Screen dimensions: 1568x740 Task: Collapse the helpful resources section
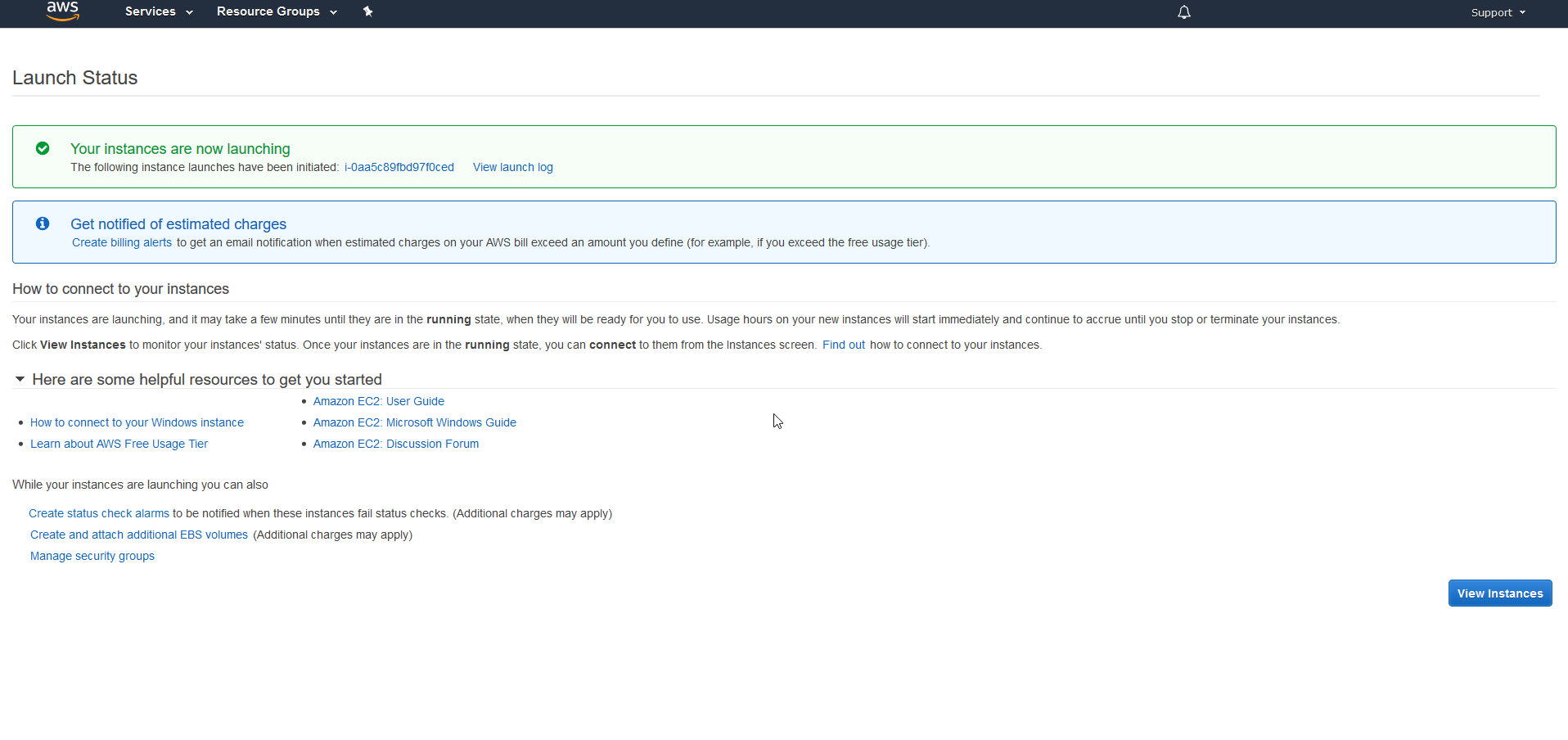20,379
